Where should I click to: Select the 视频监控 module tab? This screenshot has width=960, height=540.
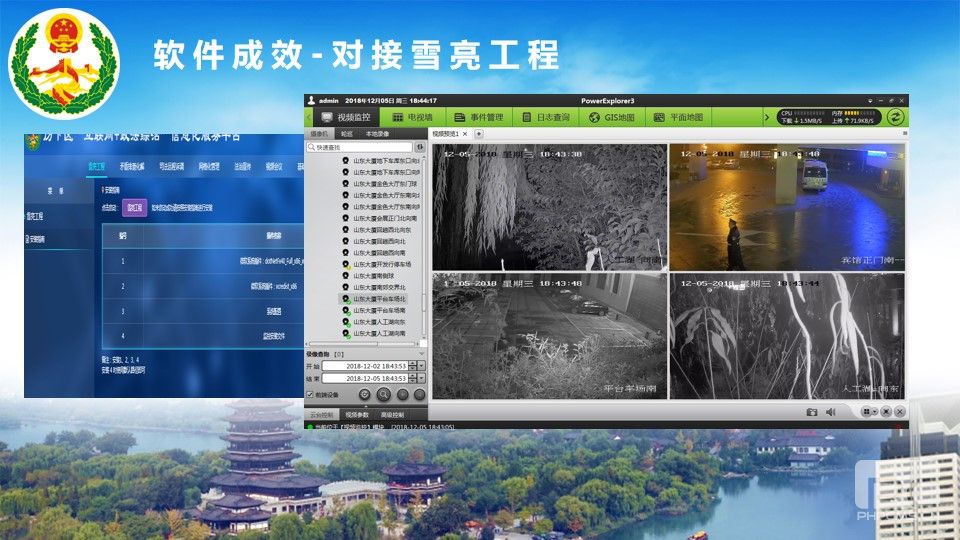(347, 117)
